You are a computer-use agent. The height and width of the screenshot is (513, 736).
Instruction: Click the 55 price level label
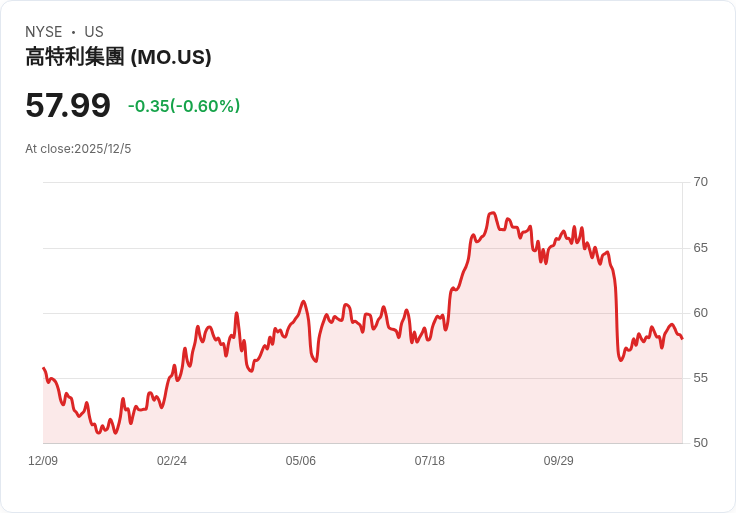[701, 378]
